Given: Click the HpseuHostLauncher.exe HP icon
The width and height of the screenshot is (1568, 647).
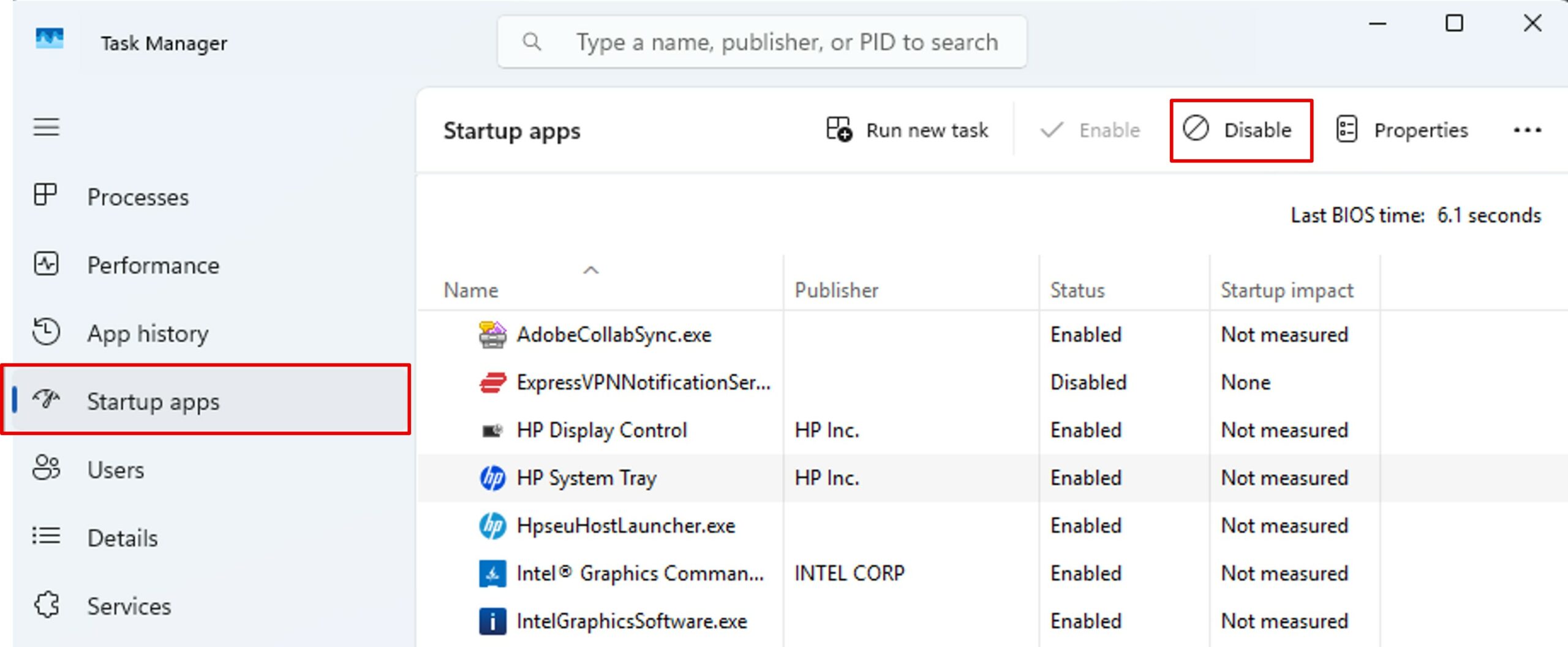Looking at the screenshot, I should (492, 526).
